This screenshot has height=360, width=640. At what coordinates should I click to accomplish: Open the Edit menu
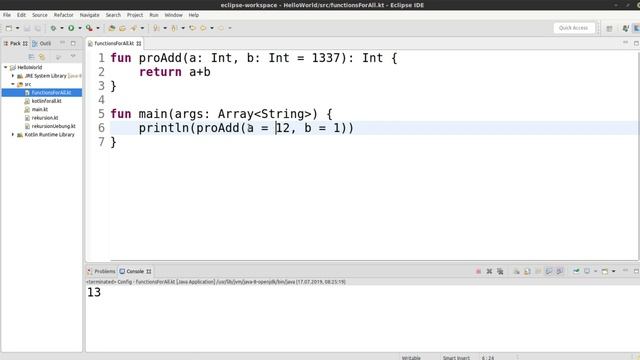pos(21,15)
